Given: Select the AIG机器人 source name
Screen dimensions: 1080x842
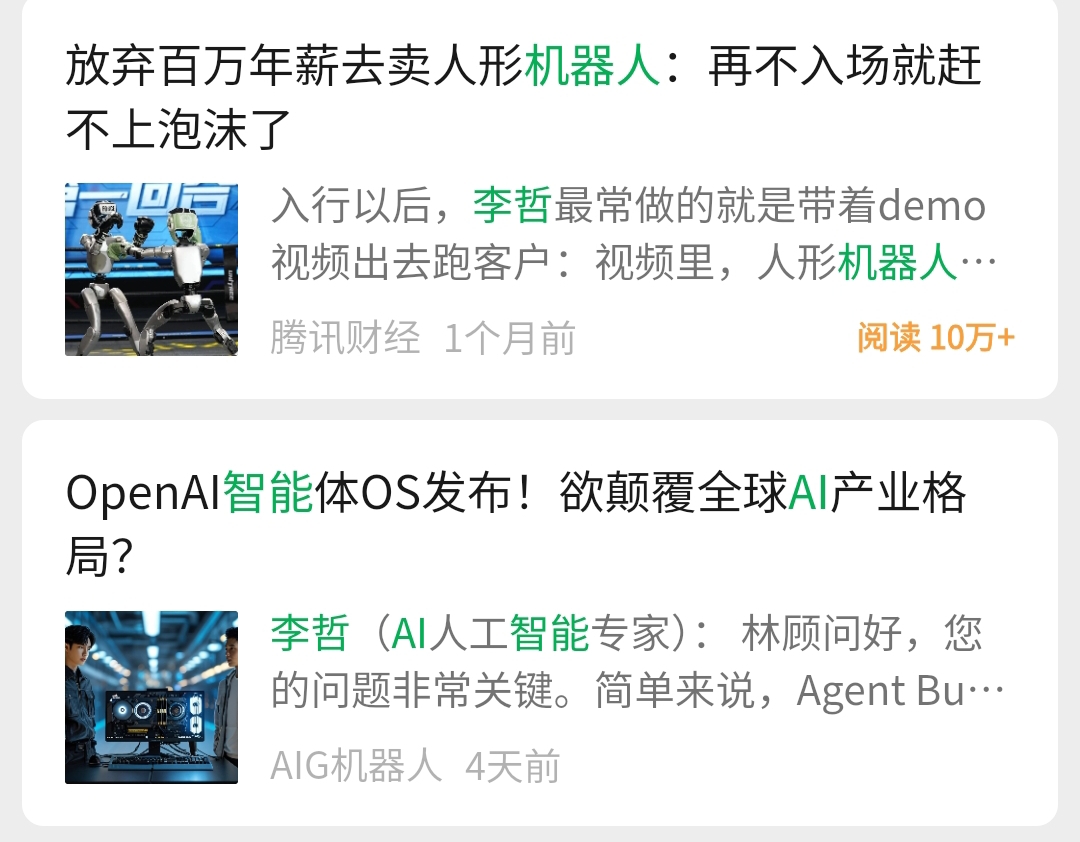Looking at the screenshot, I should (356, 766).
